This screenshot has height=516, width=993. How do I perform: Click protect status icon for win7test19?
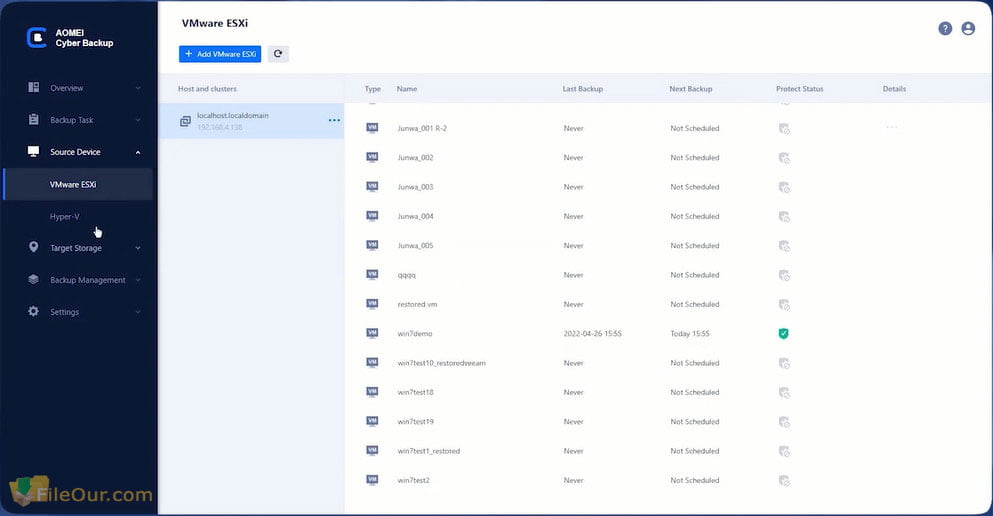(x=784, y=422)
